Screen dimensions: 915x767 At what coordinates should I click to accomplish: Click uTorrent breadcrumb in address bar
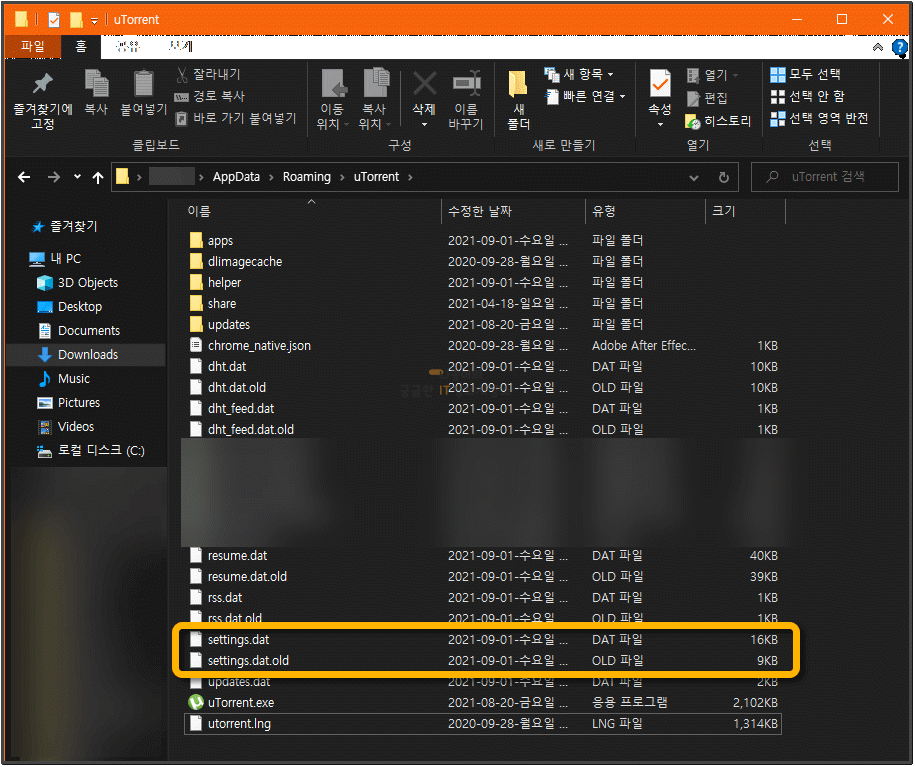coord(376,177)
